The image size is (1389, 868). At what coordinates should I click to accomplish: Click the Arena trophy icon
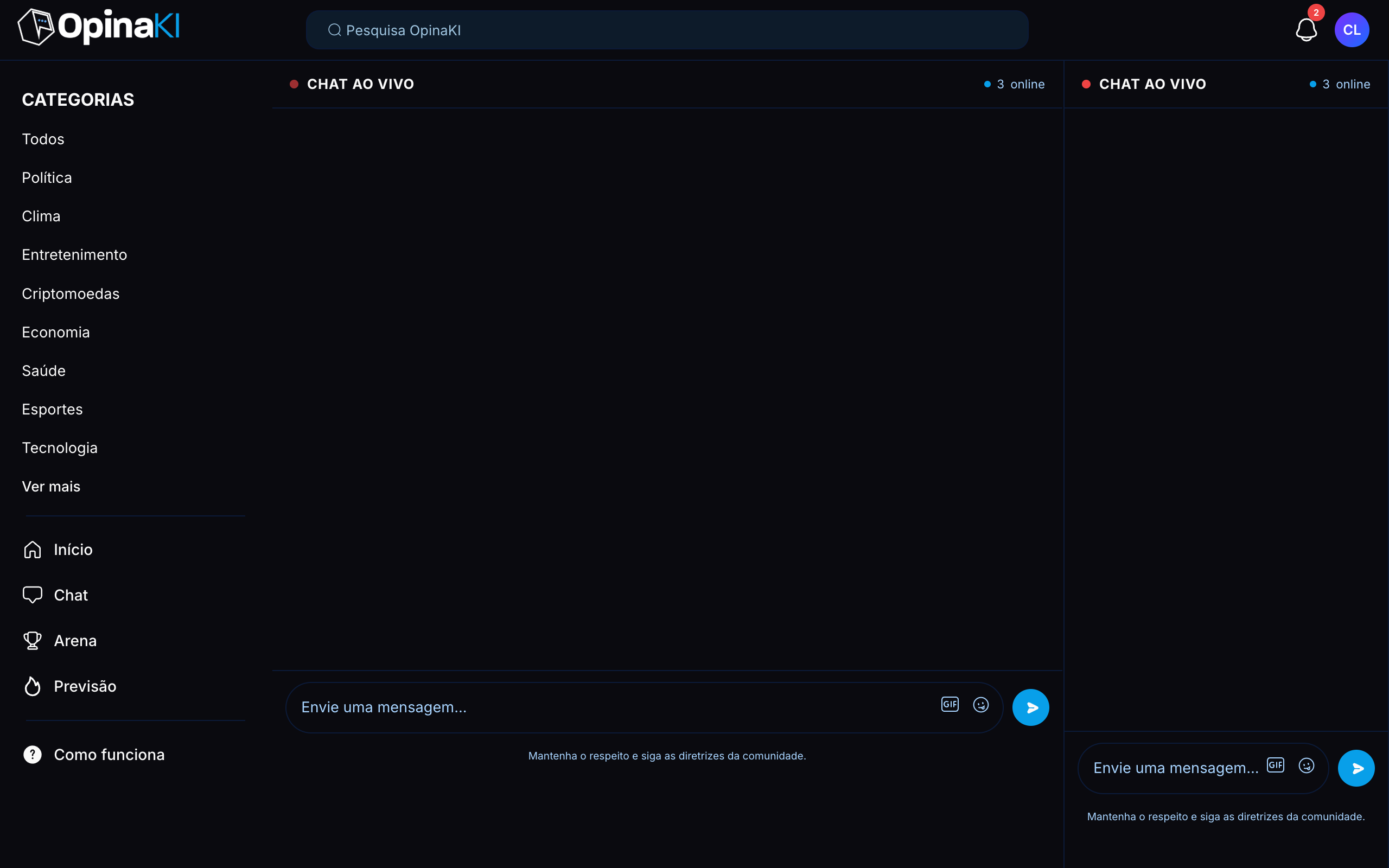tap(32, 641)
